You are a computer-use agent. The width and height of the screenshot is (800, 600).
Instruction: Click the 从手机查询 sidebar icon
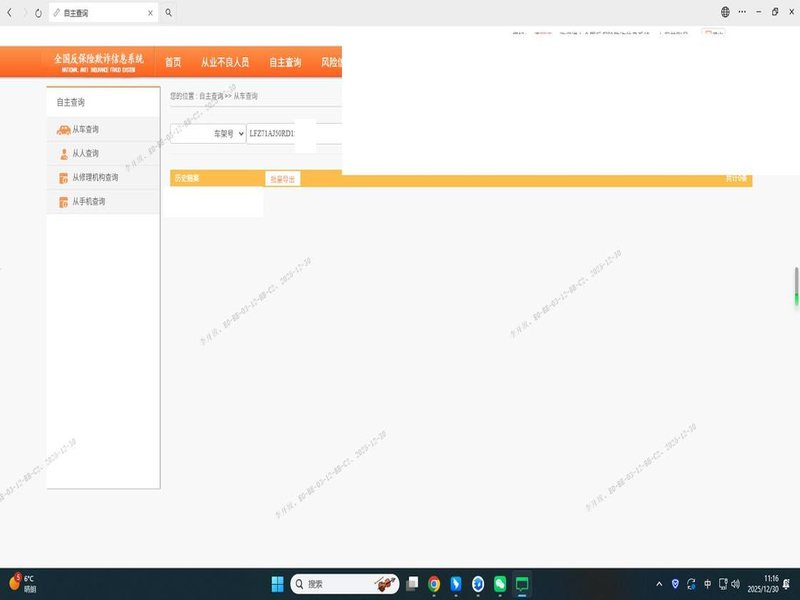pyautogui.click(x=63, y=202)
